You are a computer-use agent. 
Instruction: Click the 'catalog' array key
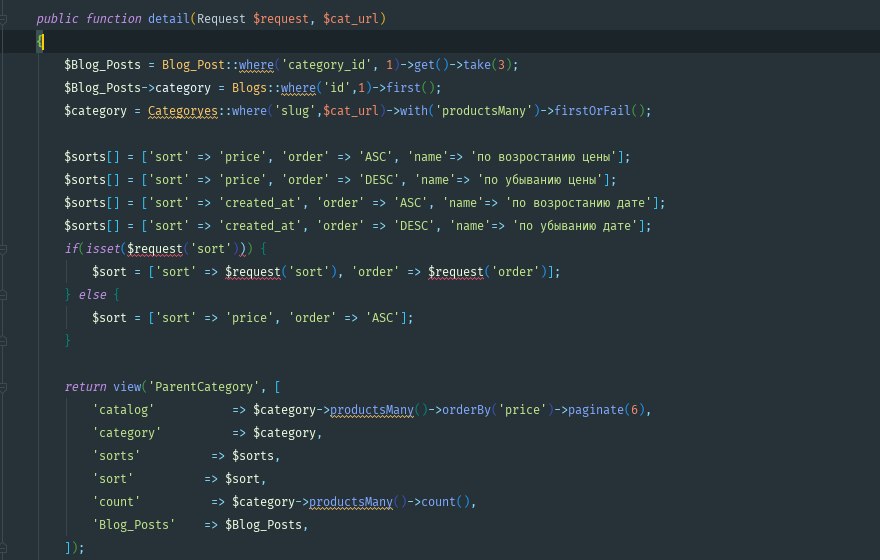123,410
